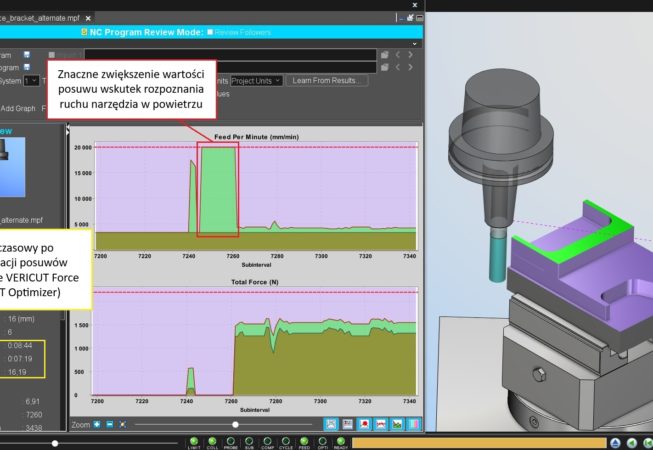The height and width of the screenshot is (450, 653).
Task: Click the FEED status indicator light
Action: coord(304,440)
